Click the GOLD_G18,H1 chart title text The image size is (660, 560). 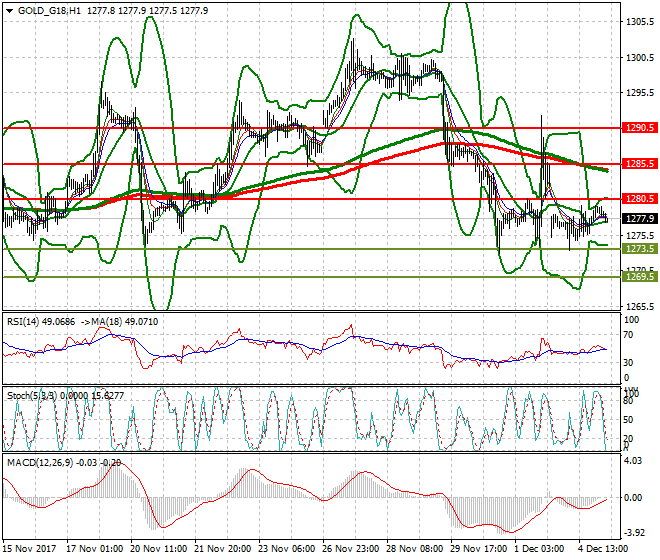(x=47, y=10)
